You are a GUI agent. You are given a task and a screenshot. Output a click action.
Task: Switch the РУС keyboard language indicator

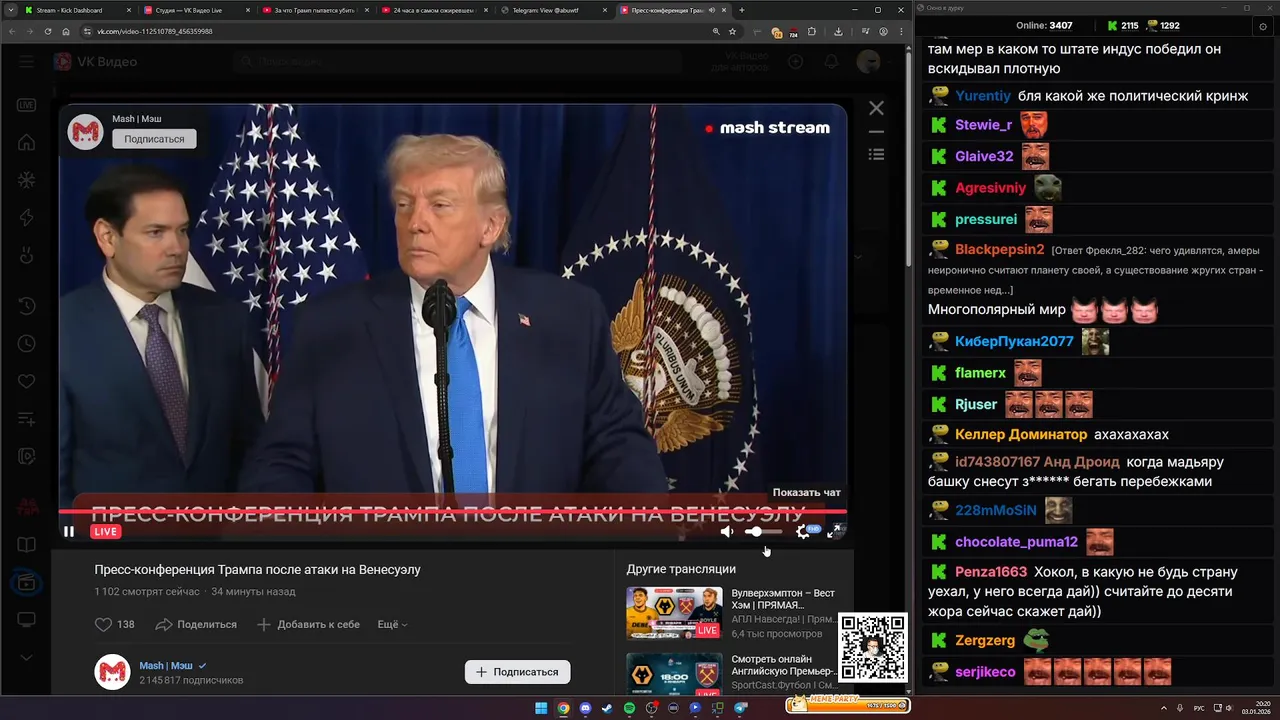[x=1199, y=708]
